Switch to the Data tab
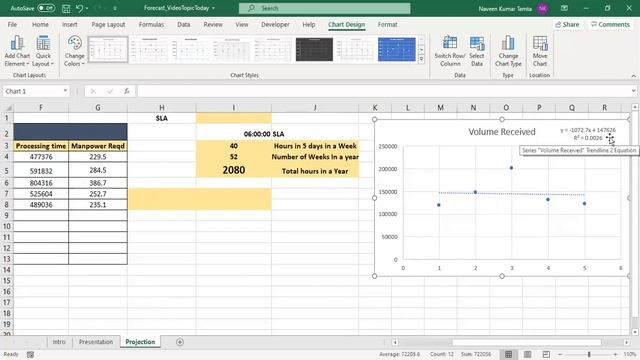This screenshot has width=640, height=360. (x=184, y=24)
